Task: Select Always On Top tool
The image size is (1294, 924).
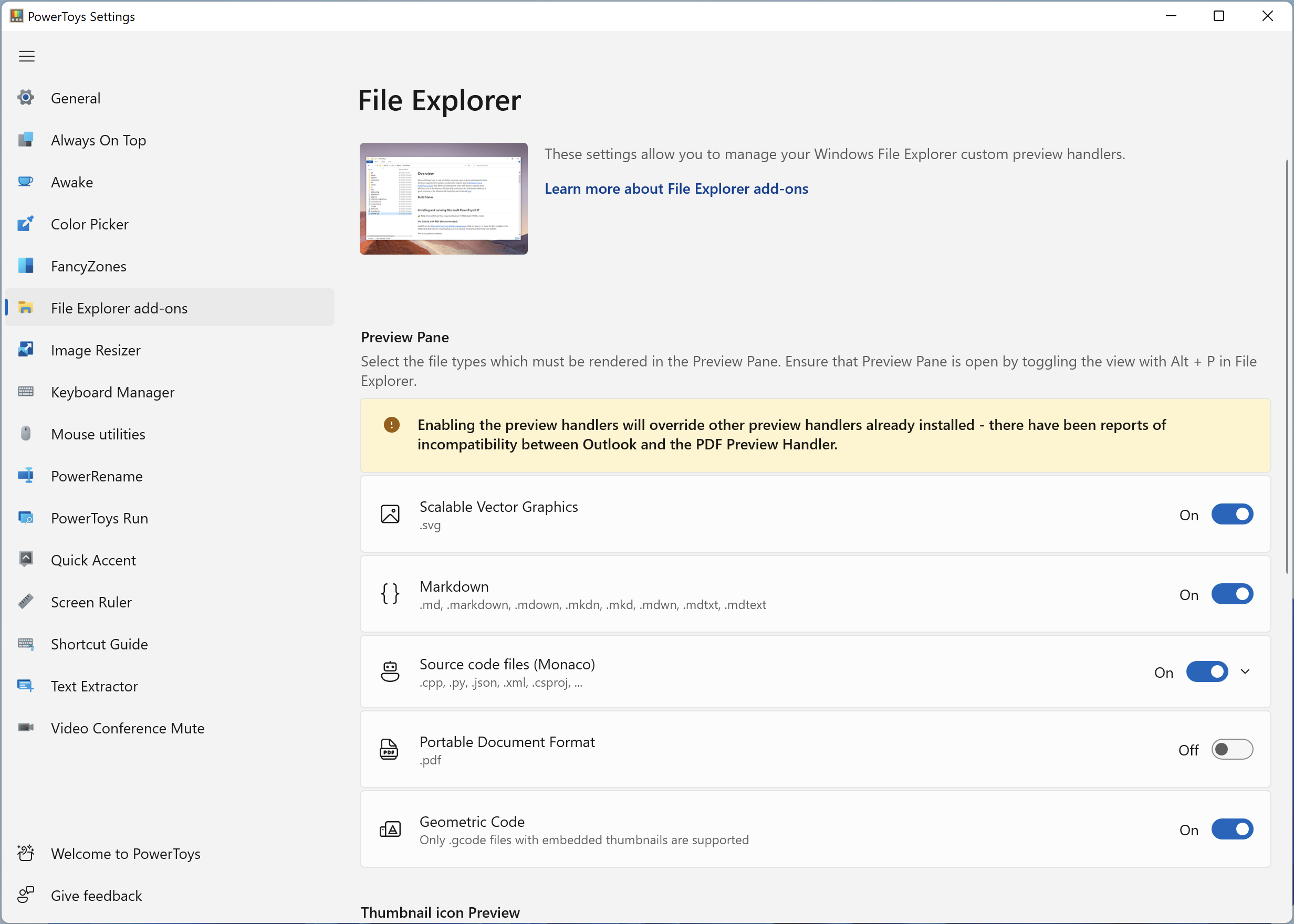Action: click(x=98, y=140)
